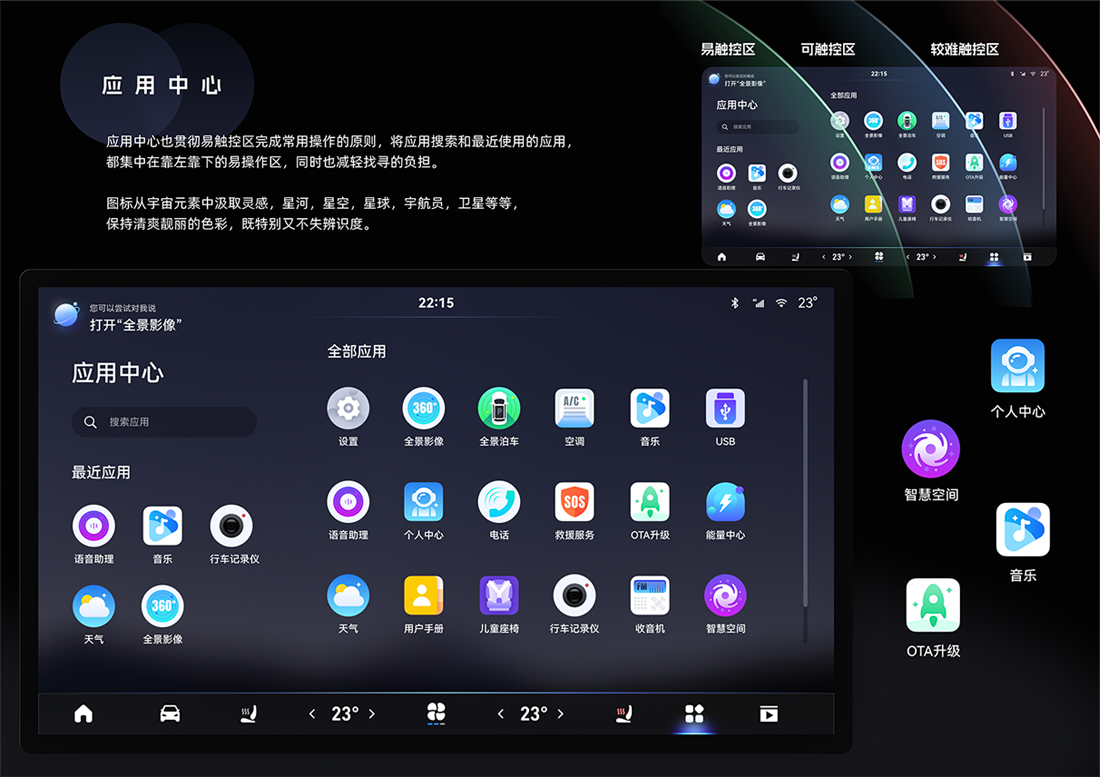Decrease passenger temperature with the left arrow

coord(500,713)
